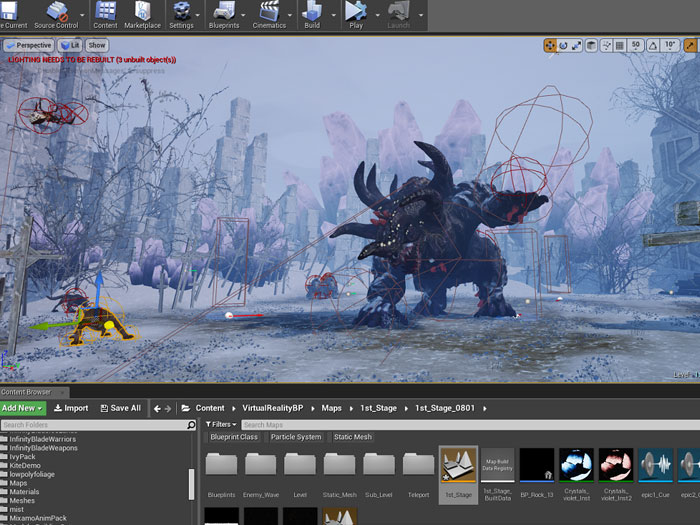The image size is (700, 525).
Task: Open the Enemy_Wave folder
Action: tap(261, 475)
